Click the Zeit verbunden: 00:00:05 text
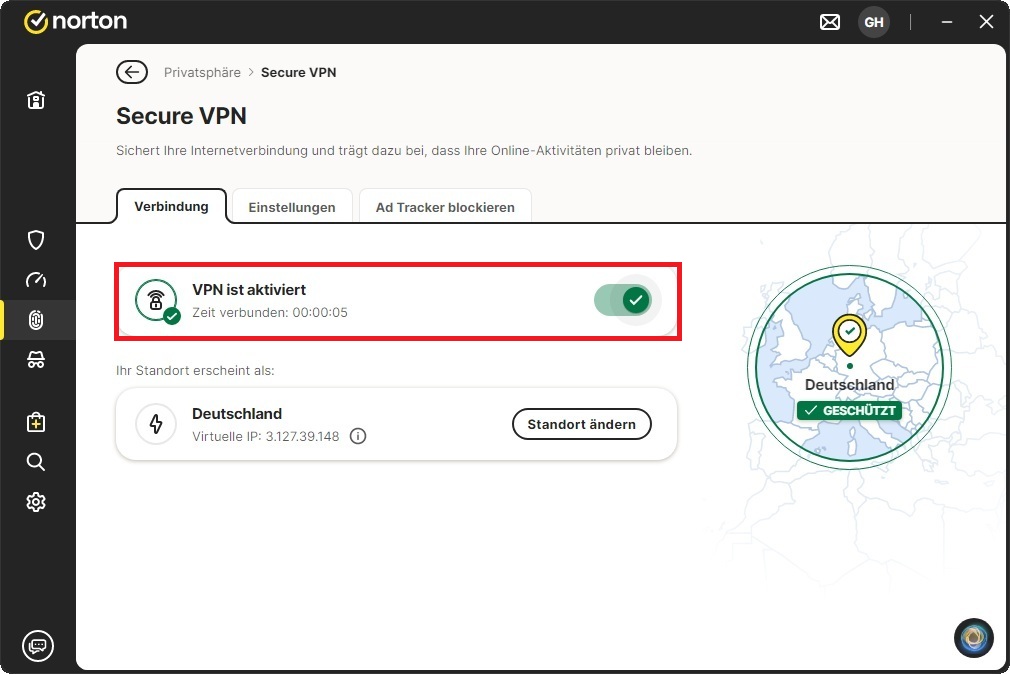Viewport: 1010px width, 674px height. pyautogui.click(x=270, y=313)
